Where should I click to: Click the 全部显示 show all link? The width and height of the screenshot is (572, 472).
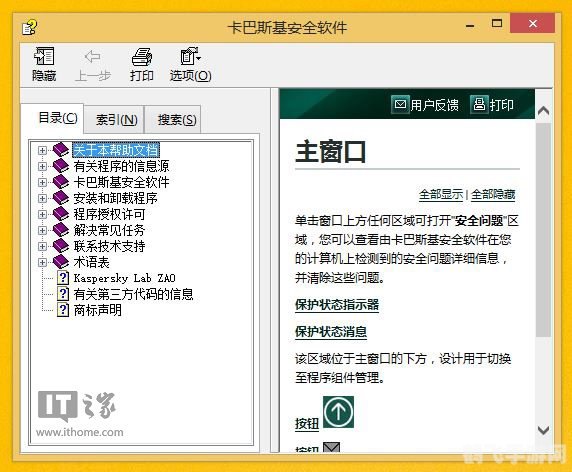click(x=441, y=194)
